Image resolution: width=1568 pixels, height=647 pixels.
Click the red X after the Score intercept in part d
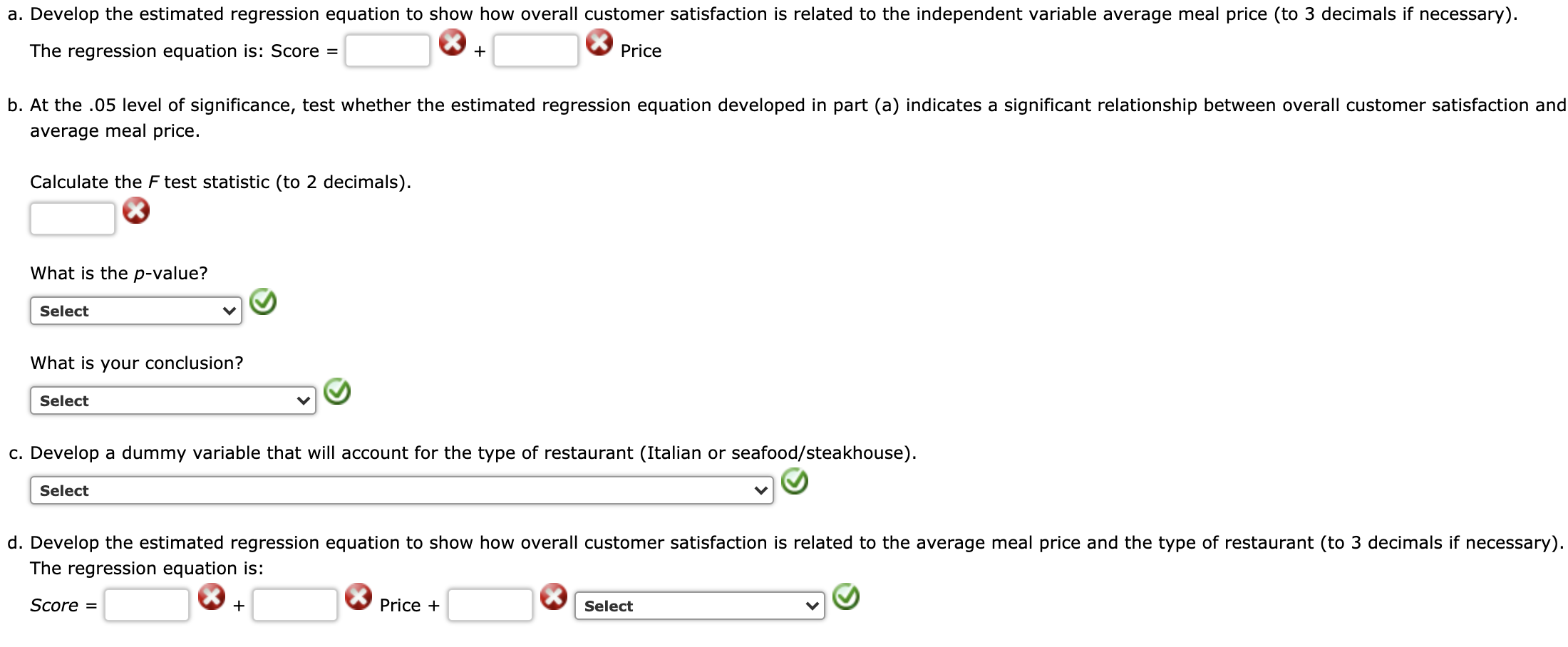[212, 597]
